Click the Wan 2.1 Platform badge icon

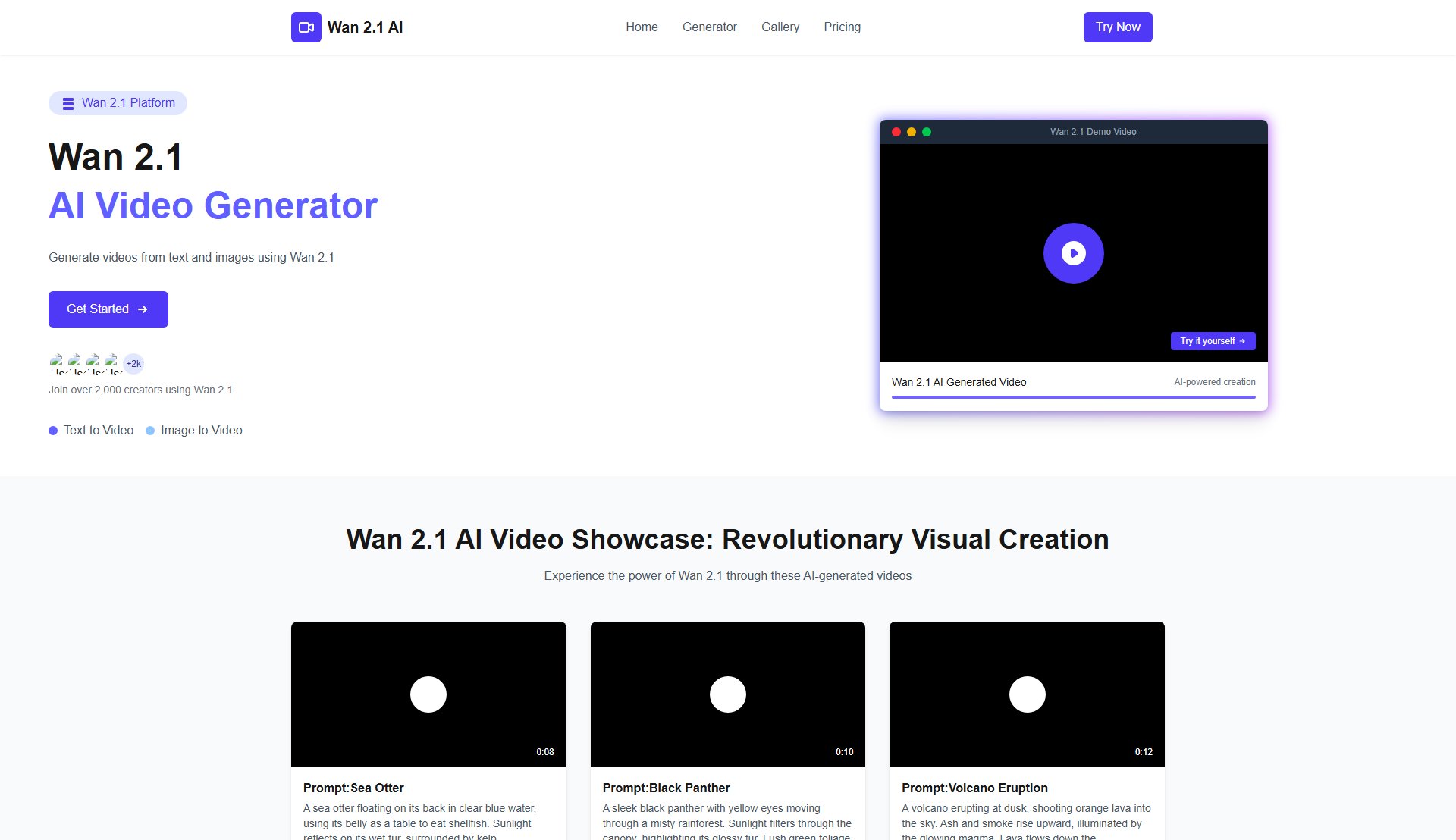tap(68, 103)
